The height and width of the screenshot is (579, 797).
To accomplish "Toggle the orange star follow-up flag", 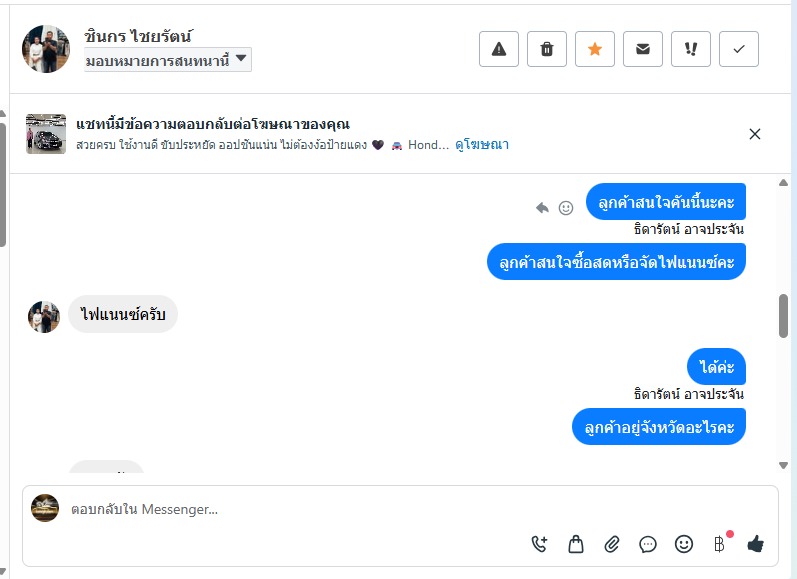I will (x=595, y=49).
